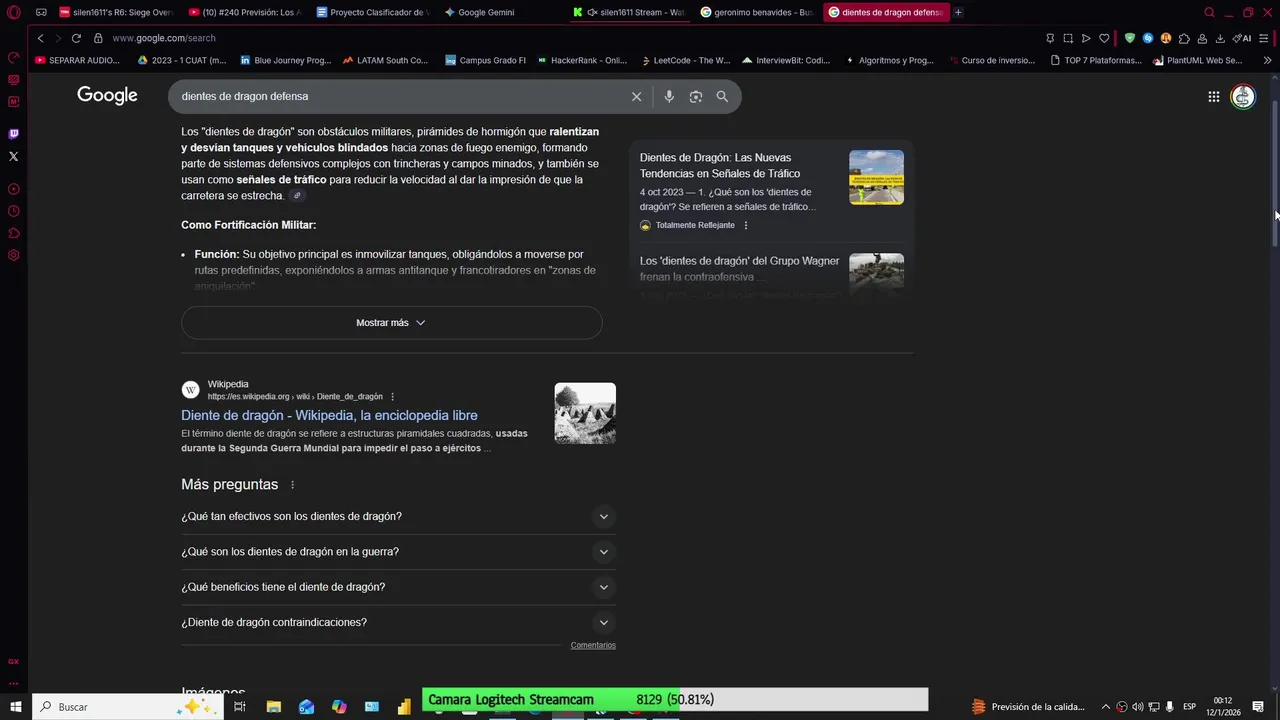Open the Google apps grid
The width and height of the screenshot is (1280, 720).
[1213, 97]
